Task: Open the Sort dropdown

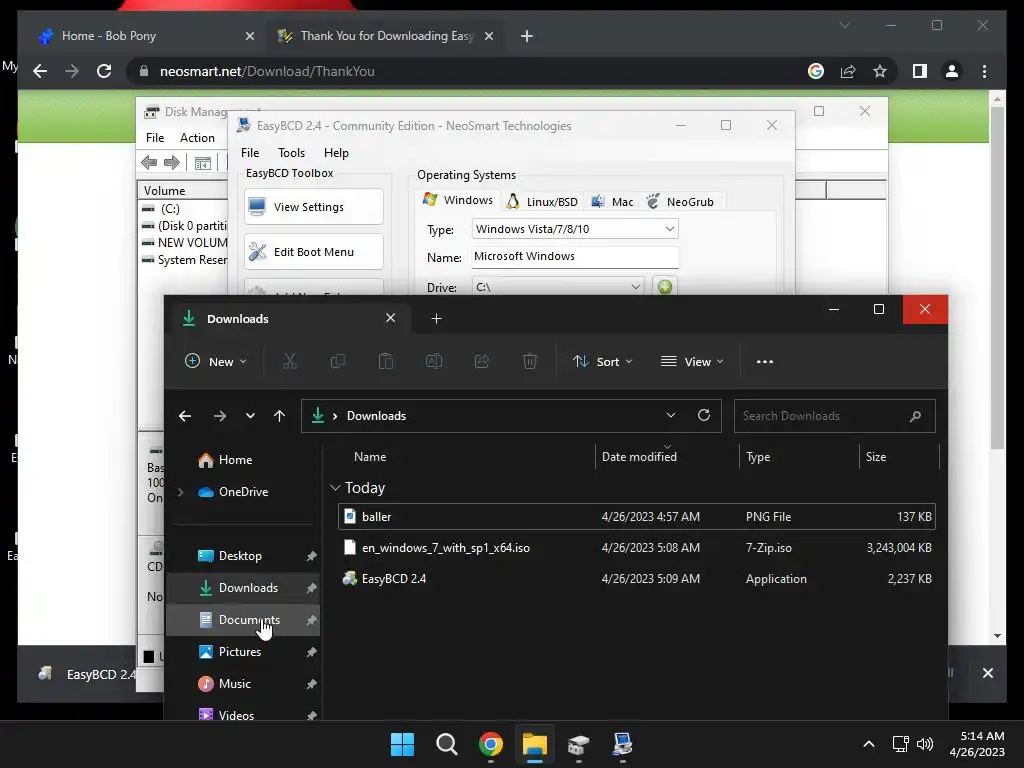Action: pos(602,361)
